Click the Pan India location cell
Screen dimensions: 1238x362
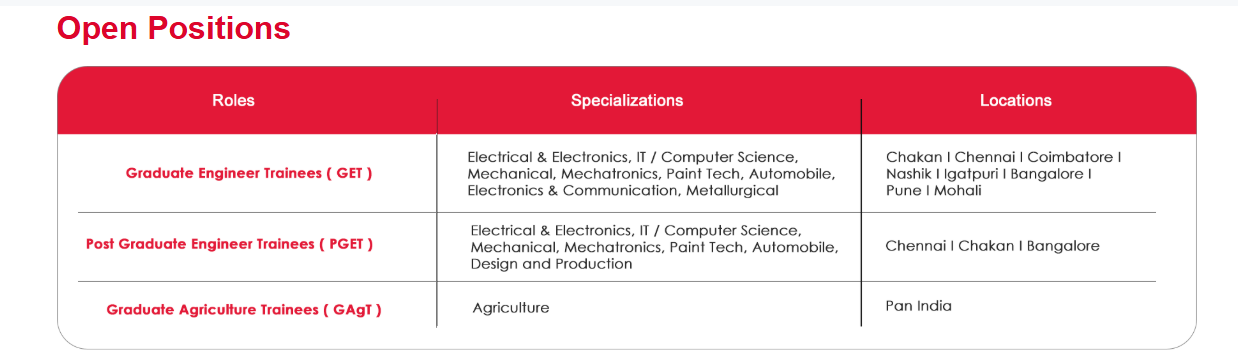coord(918,306)
